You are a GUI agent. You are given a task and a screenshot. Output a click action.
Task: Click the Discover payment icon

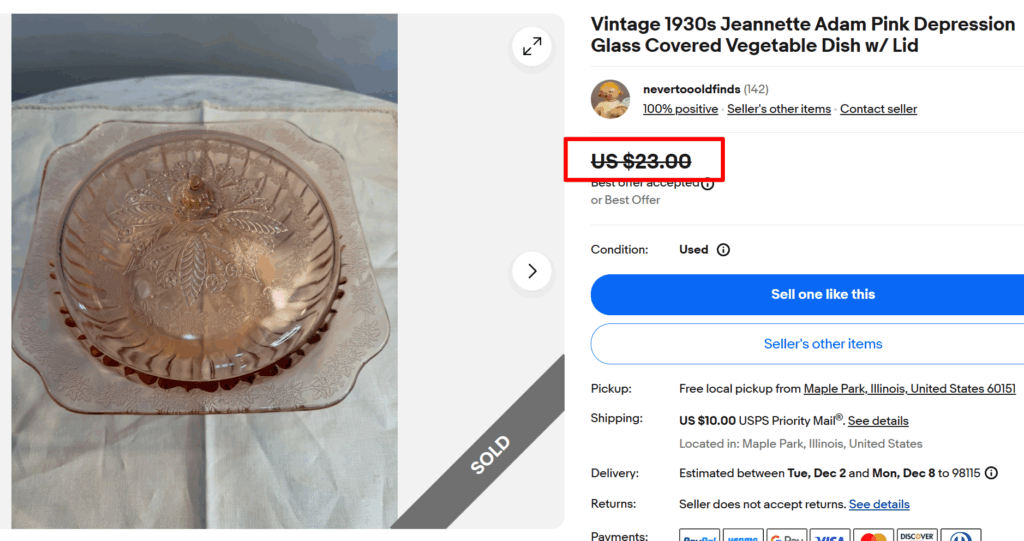(x=917, y=536)
